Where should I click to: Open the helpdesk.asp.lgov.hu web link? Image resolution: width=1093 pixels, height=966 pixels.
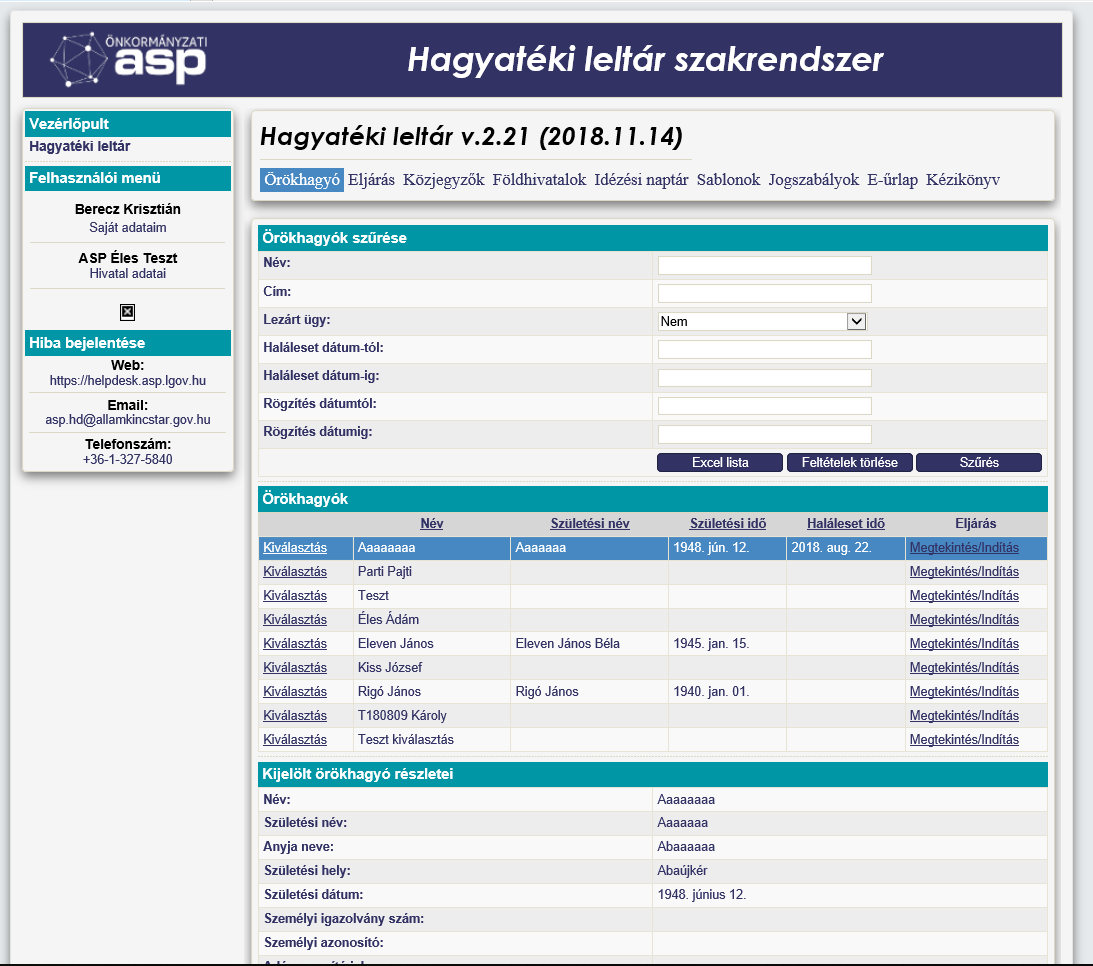[128, 381]
